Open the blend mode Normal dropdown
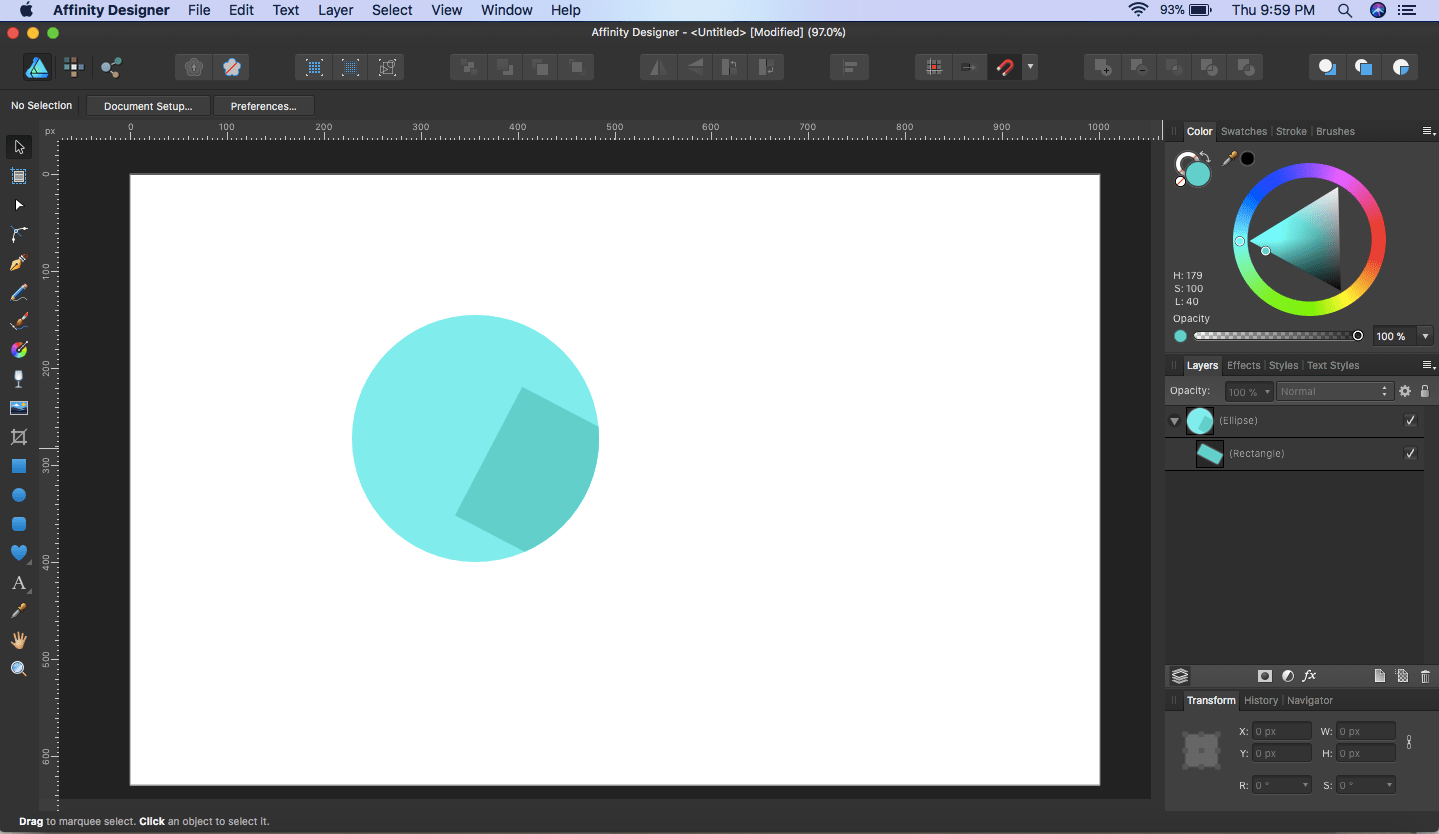This screenshot has width=1439, height=834. 1334,392
